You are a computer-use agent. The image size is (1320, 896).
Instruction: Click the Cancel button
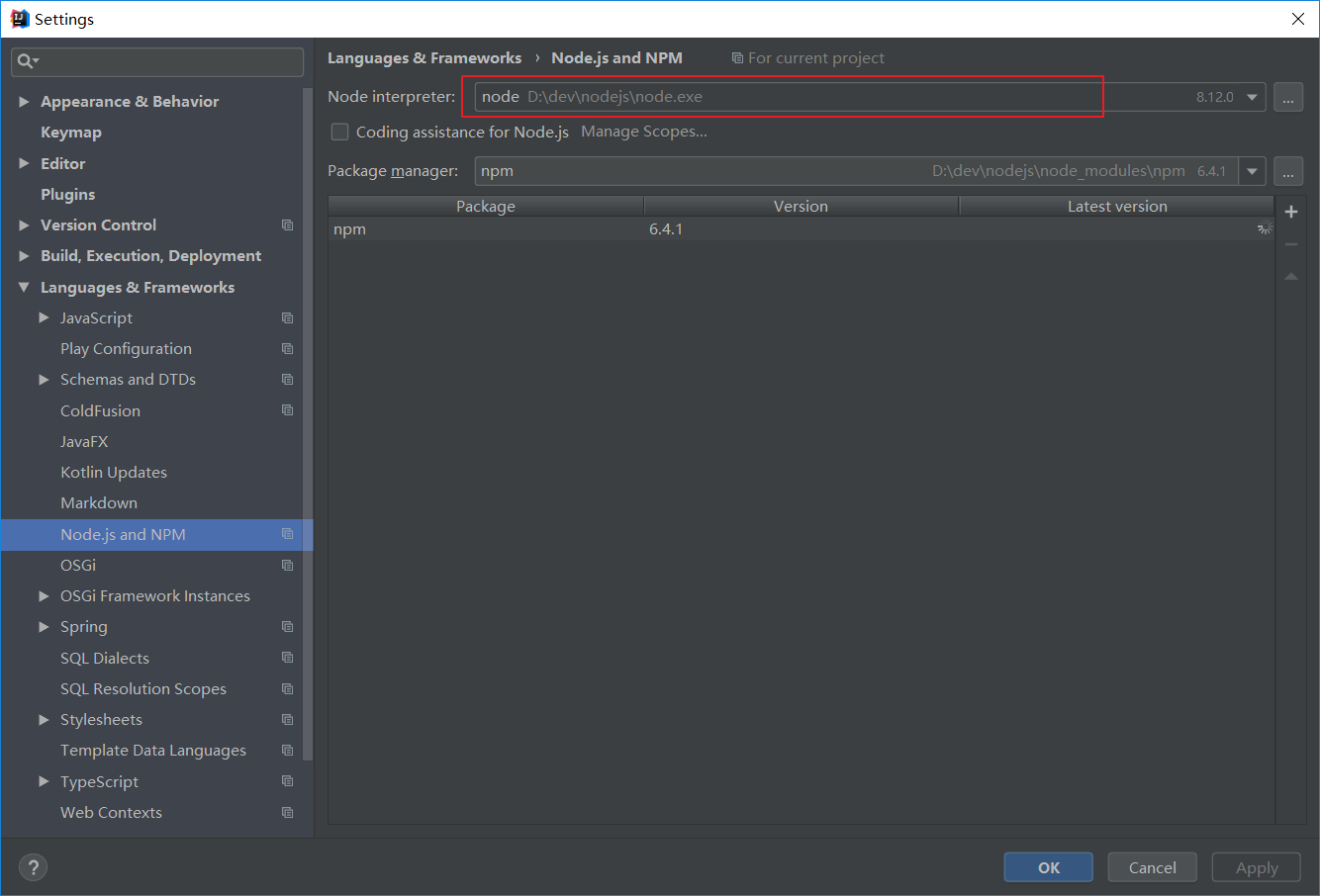1153,867
